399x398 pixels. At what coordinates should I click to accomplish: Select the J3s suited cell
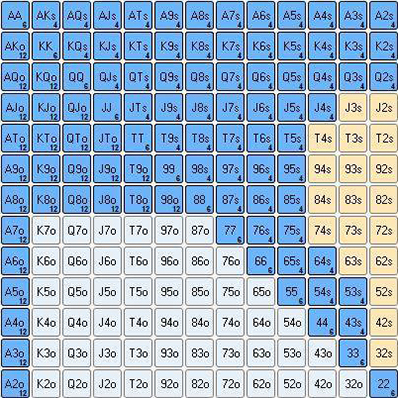pos(353,107)
